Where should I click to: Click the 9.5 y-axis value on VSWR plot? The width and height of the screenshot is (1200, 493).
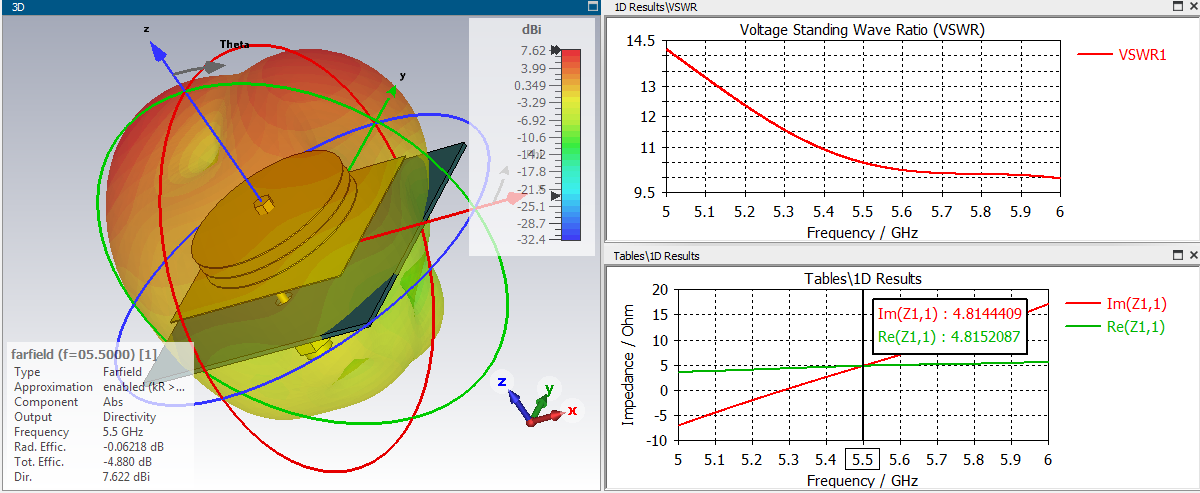point(645,193)
